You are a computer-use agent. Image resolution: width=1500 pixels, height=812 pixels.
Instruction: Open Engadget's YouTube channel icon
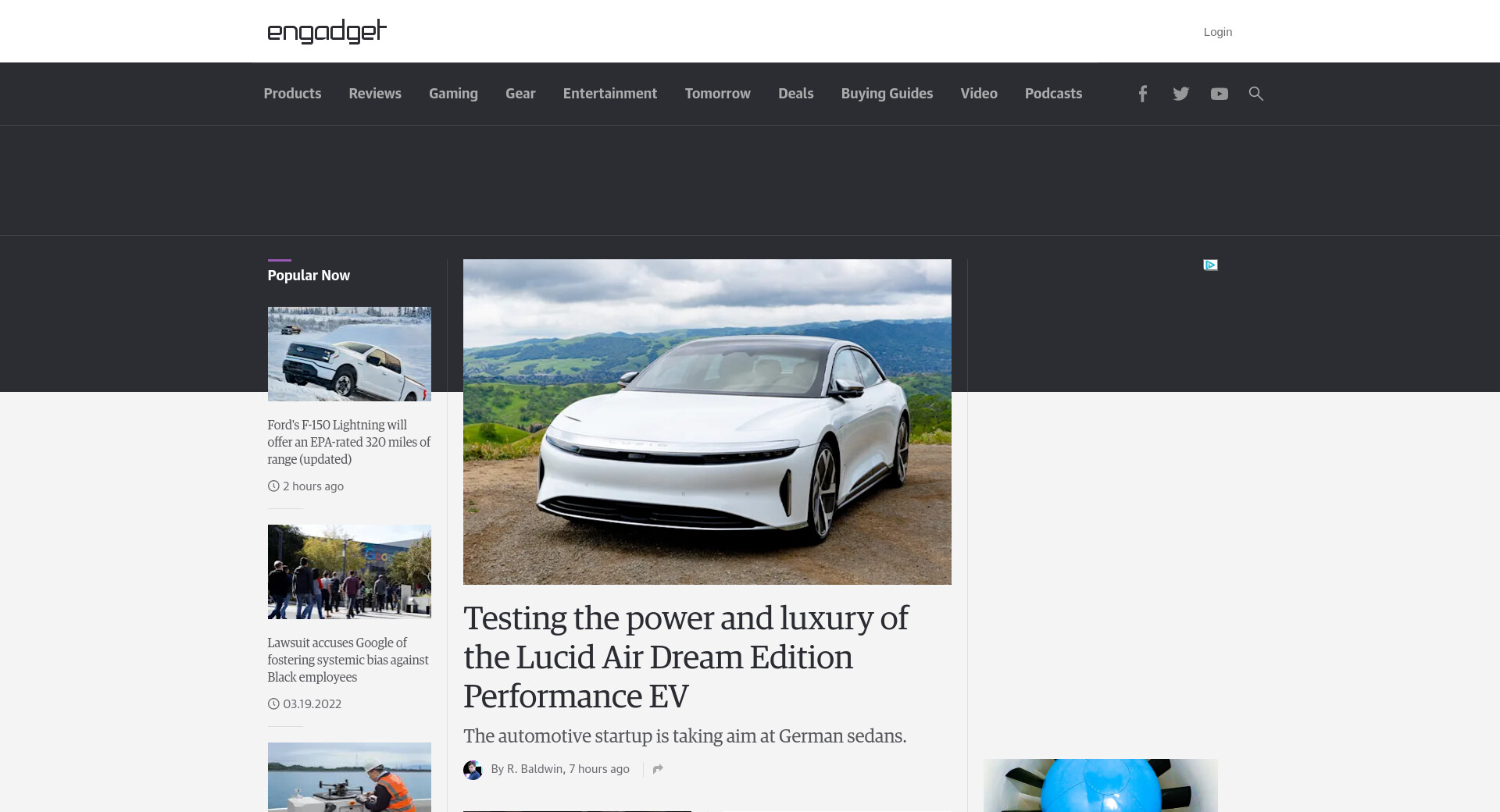[x=1219, y=94]
